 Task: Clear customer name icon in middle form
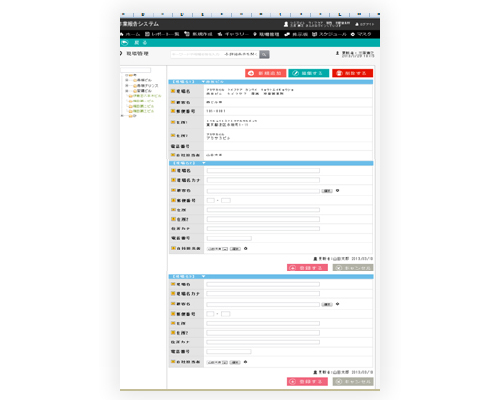[x=337, y=191]
